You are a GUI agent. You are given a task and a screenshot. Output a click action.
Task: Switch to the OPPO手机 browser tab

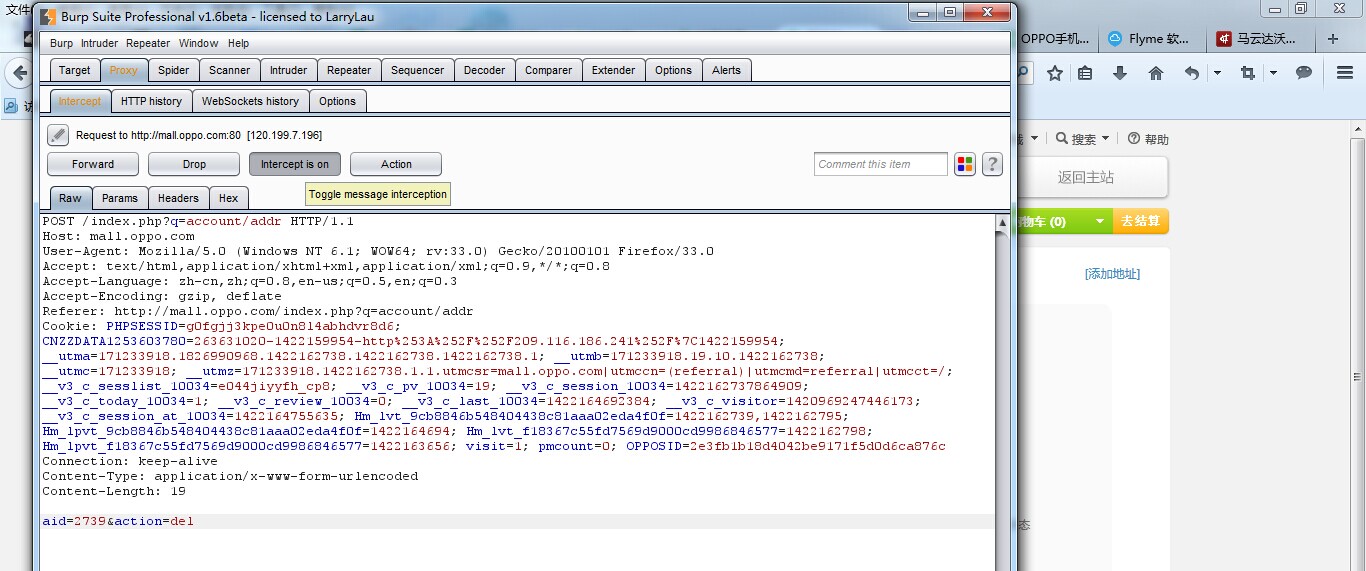(x=1056, y=39)
